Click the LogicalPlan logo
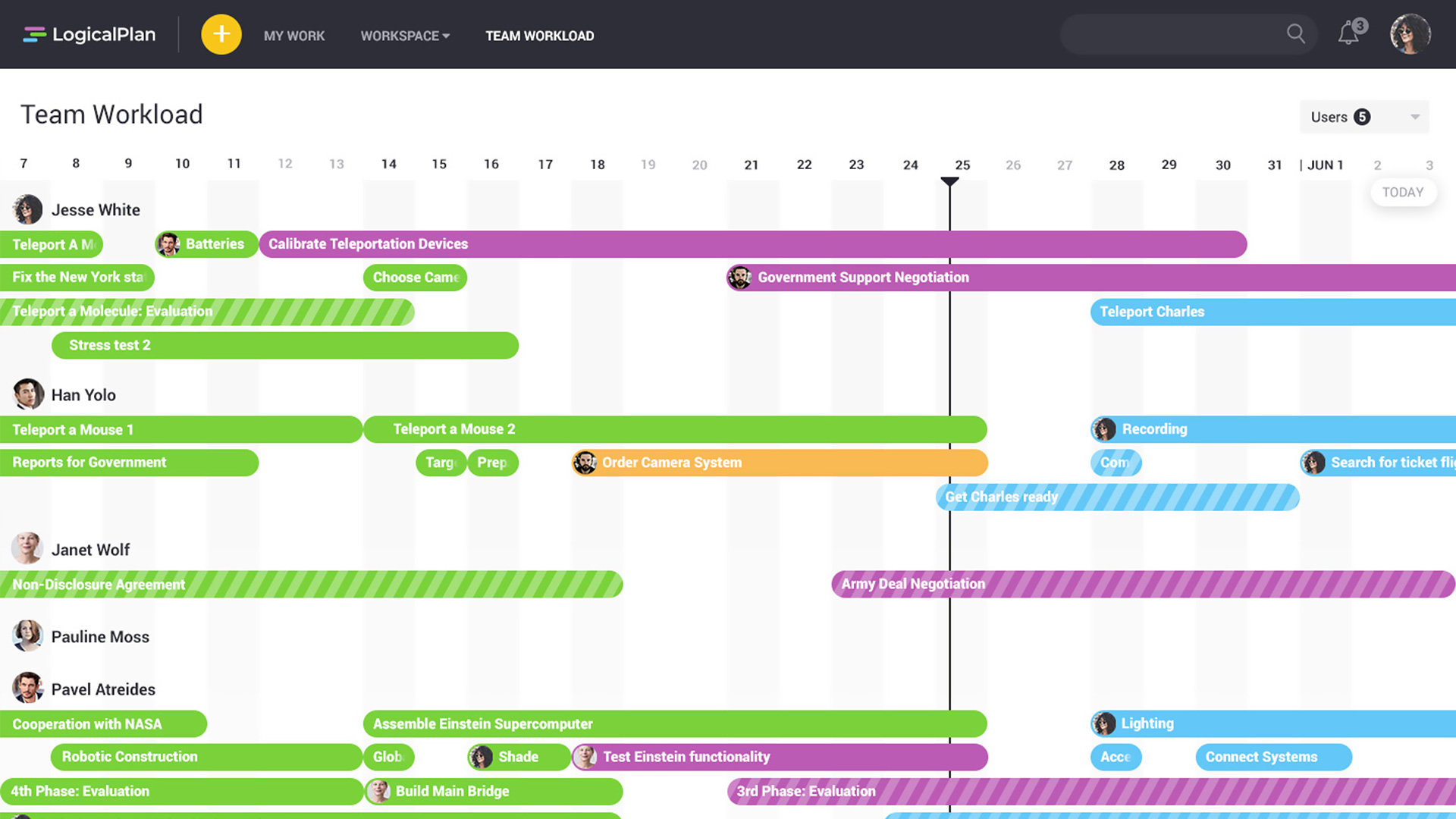The width and height of the screenshot is (1456, 819). point(89,35)
